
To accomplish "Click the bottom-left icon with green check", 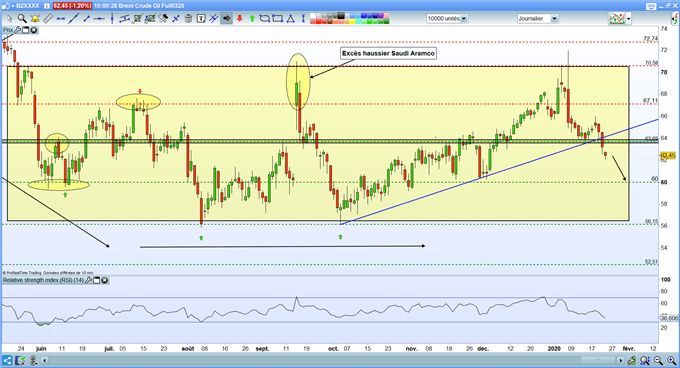I will pyautogui.click(x=20, y=361).
